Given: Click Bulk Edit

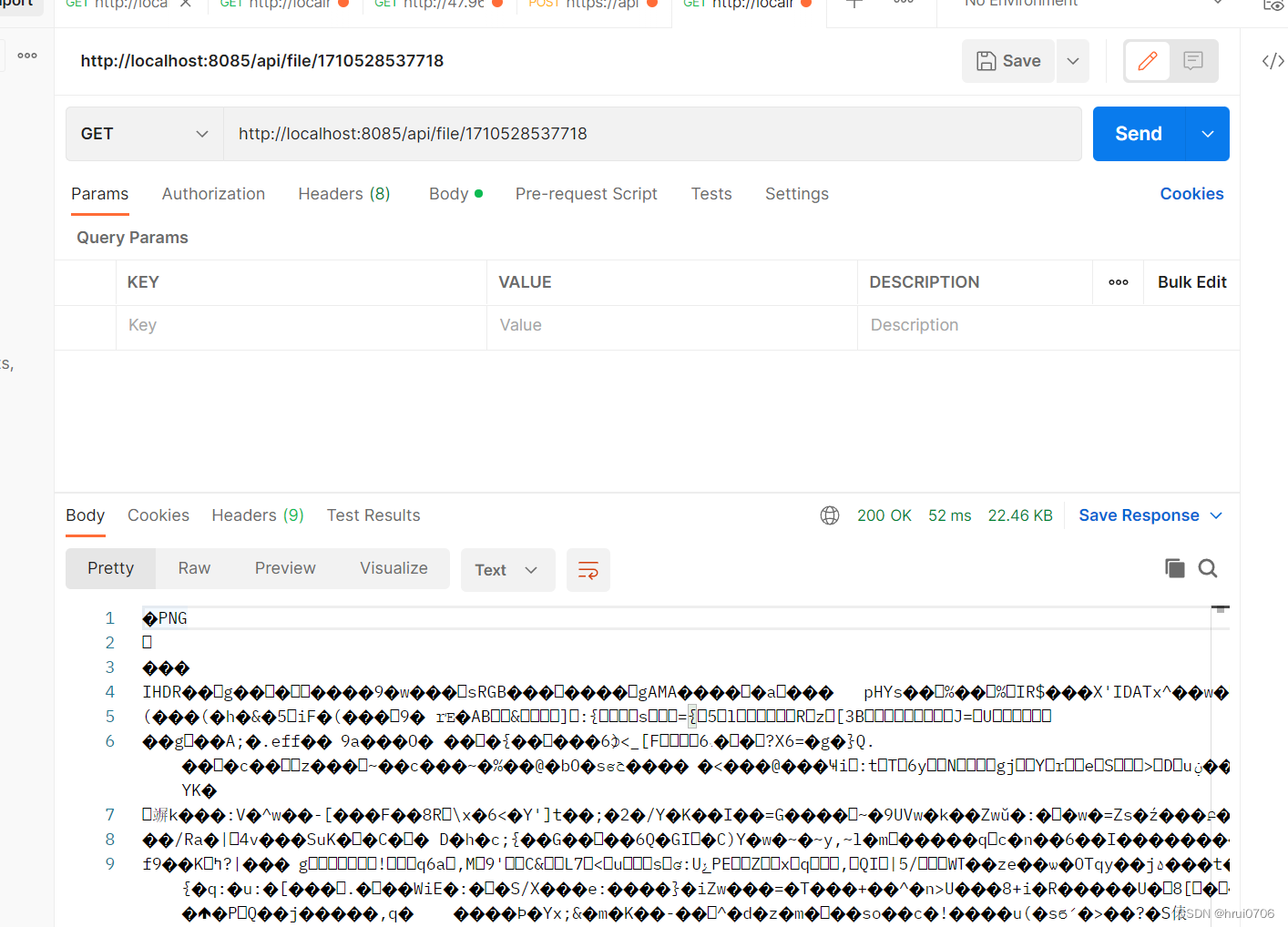Looking at the screenshot, I should point(1191,282).
